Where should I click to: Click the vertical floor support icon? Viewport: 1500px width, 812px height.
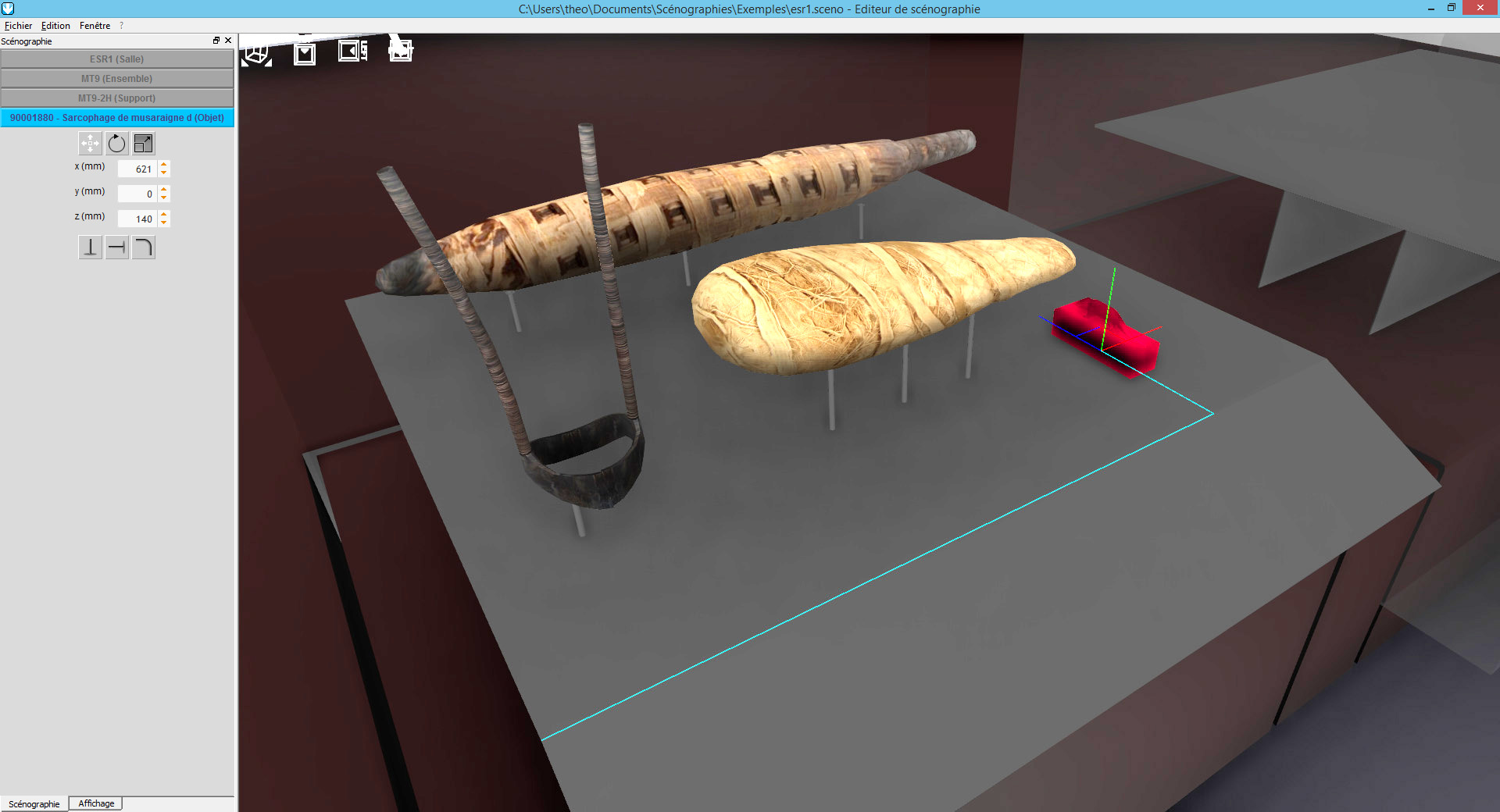click(90, 248)
